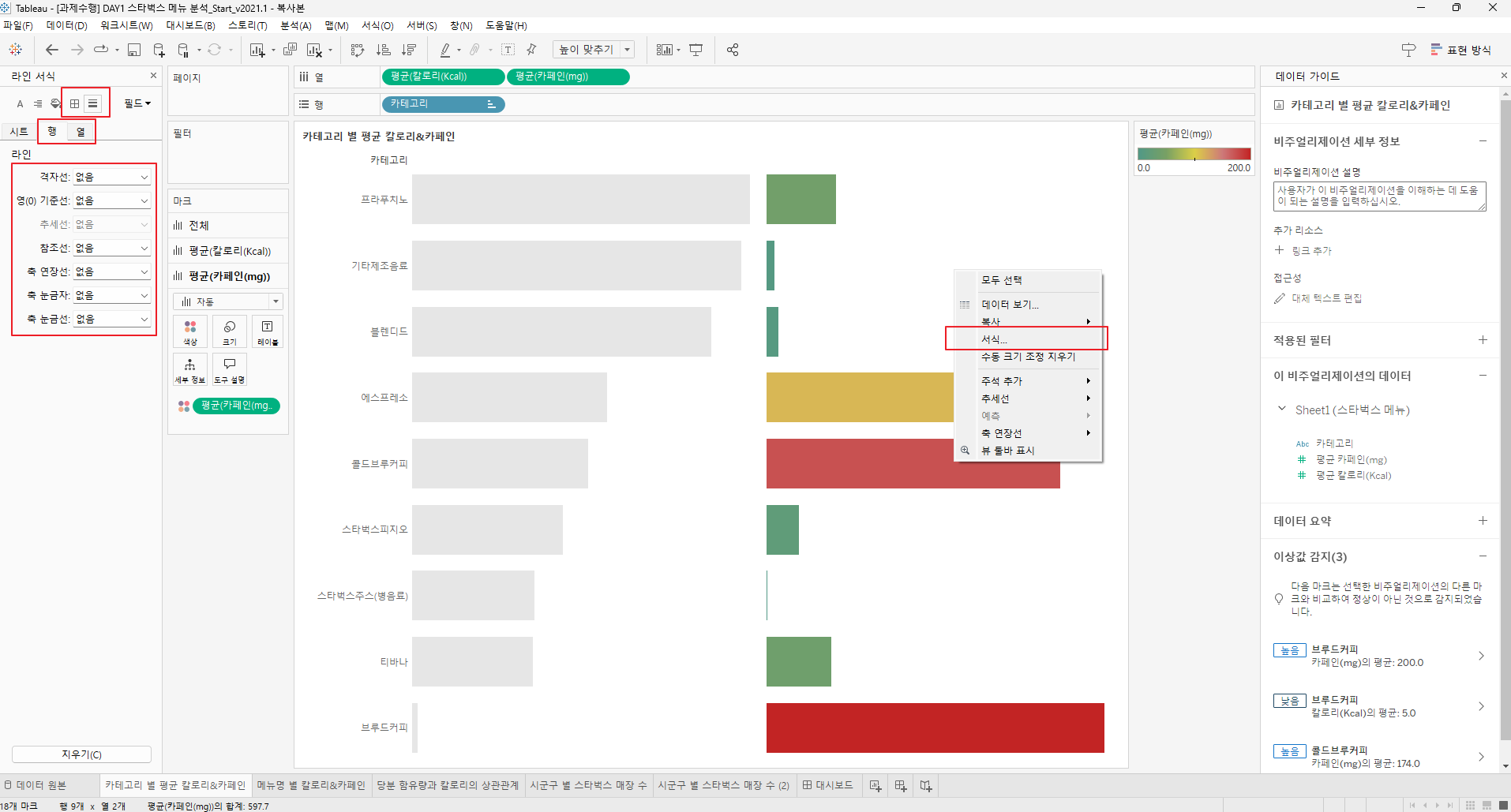Select 서식... in the context menu
This screenshot has width=1511, height=812.
pos(1028,339)
